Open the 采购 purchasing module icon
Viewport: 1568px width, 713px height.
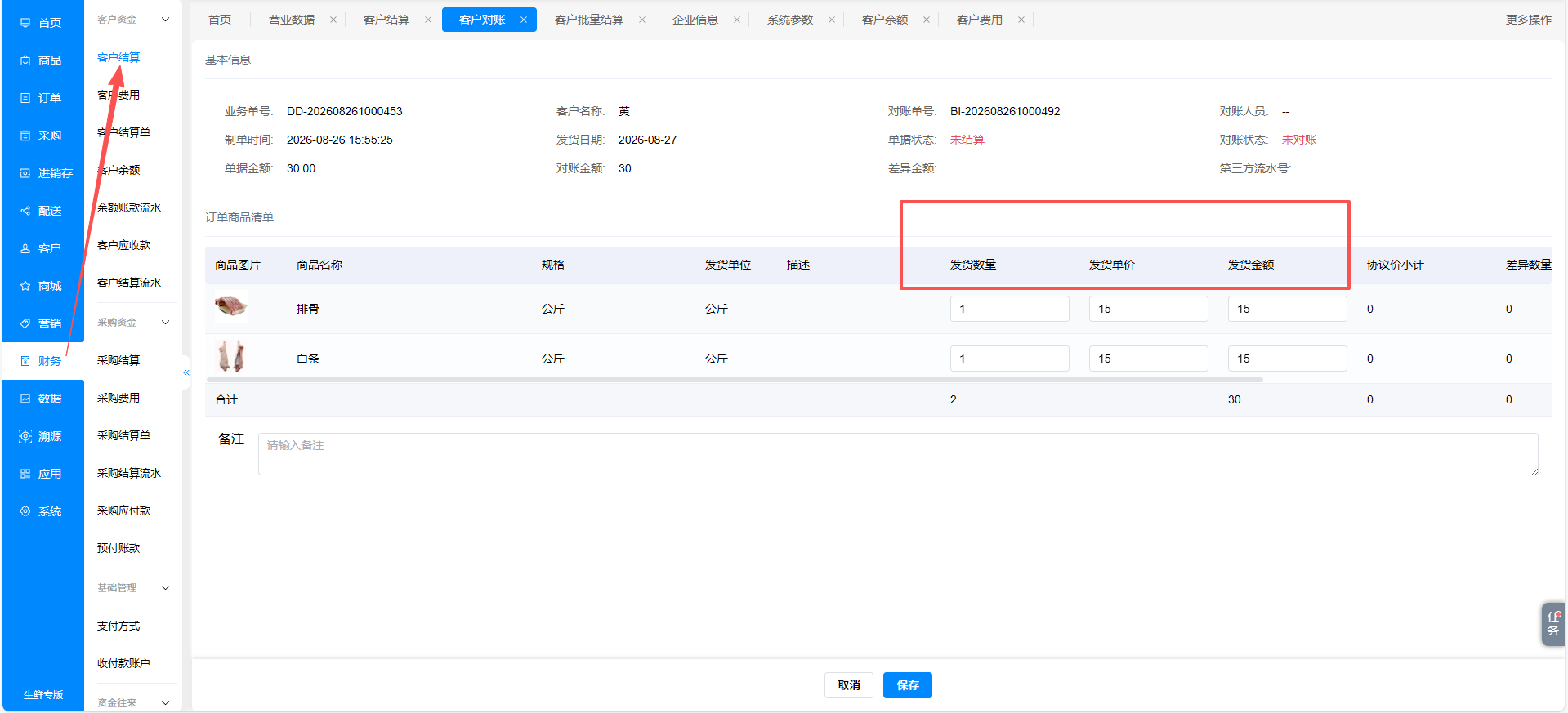[x=25, y=136]
